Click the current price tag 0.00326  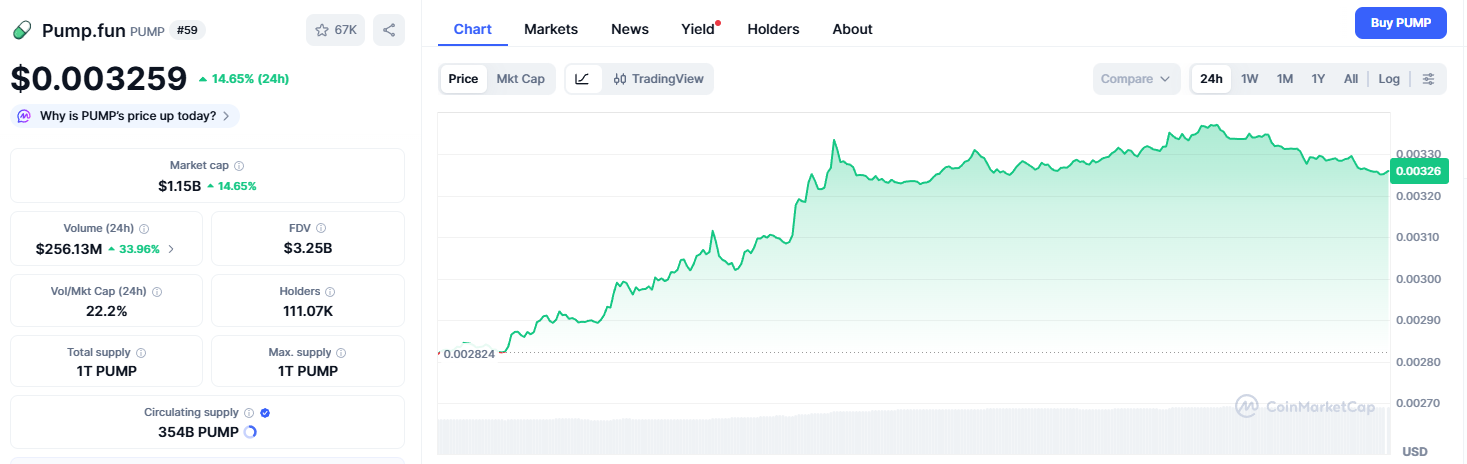[x=1418, y=171]
